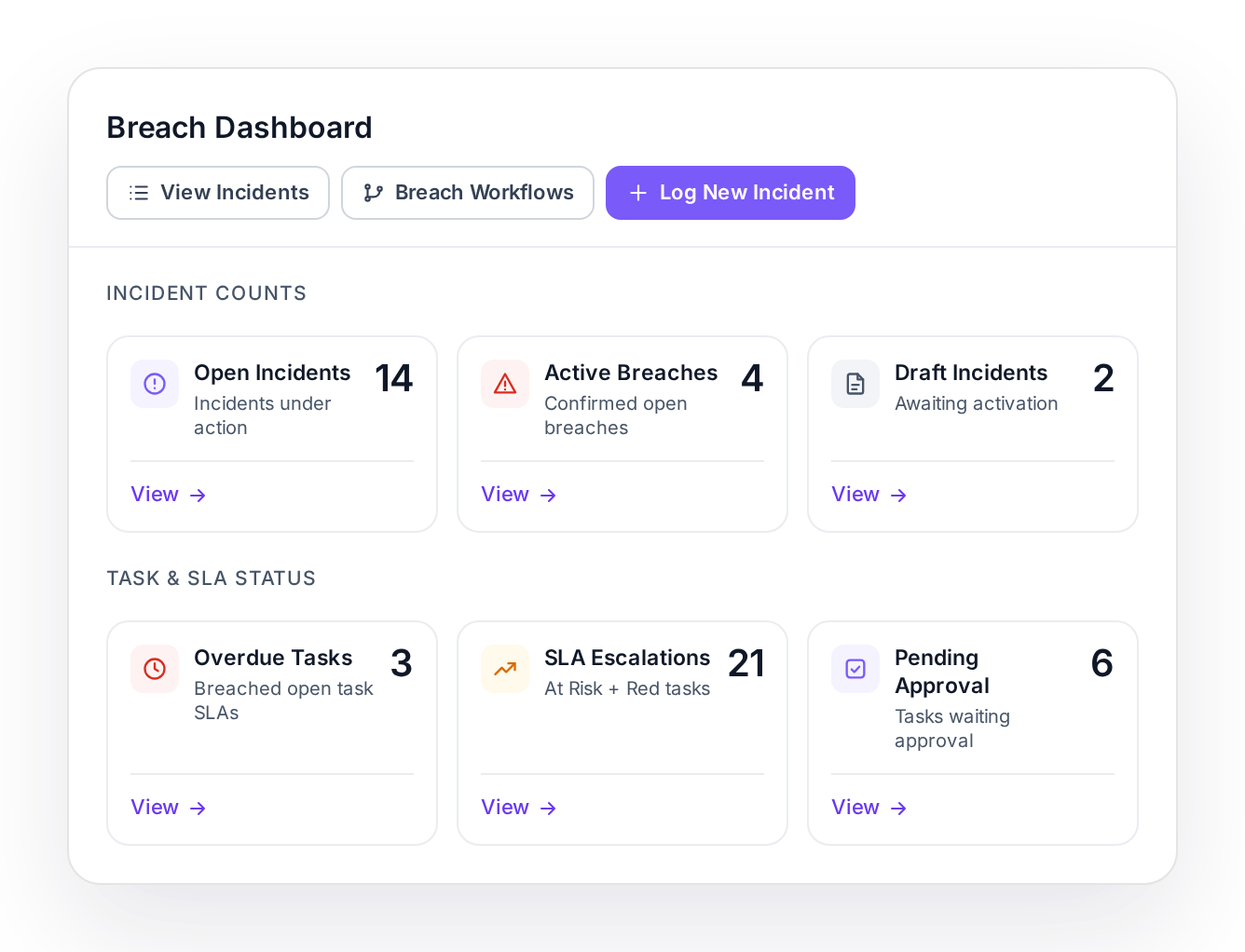Click the Open Incidents count 14

pos(394,379)
